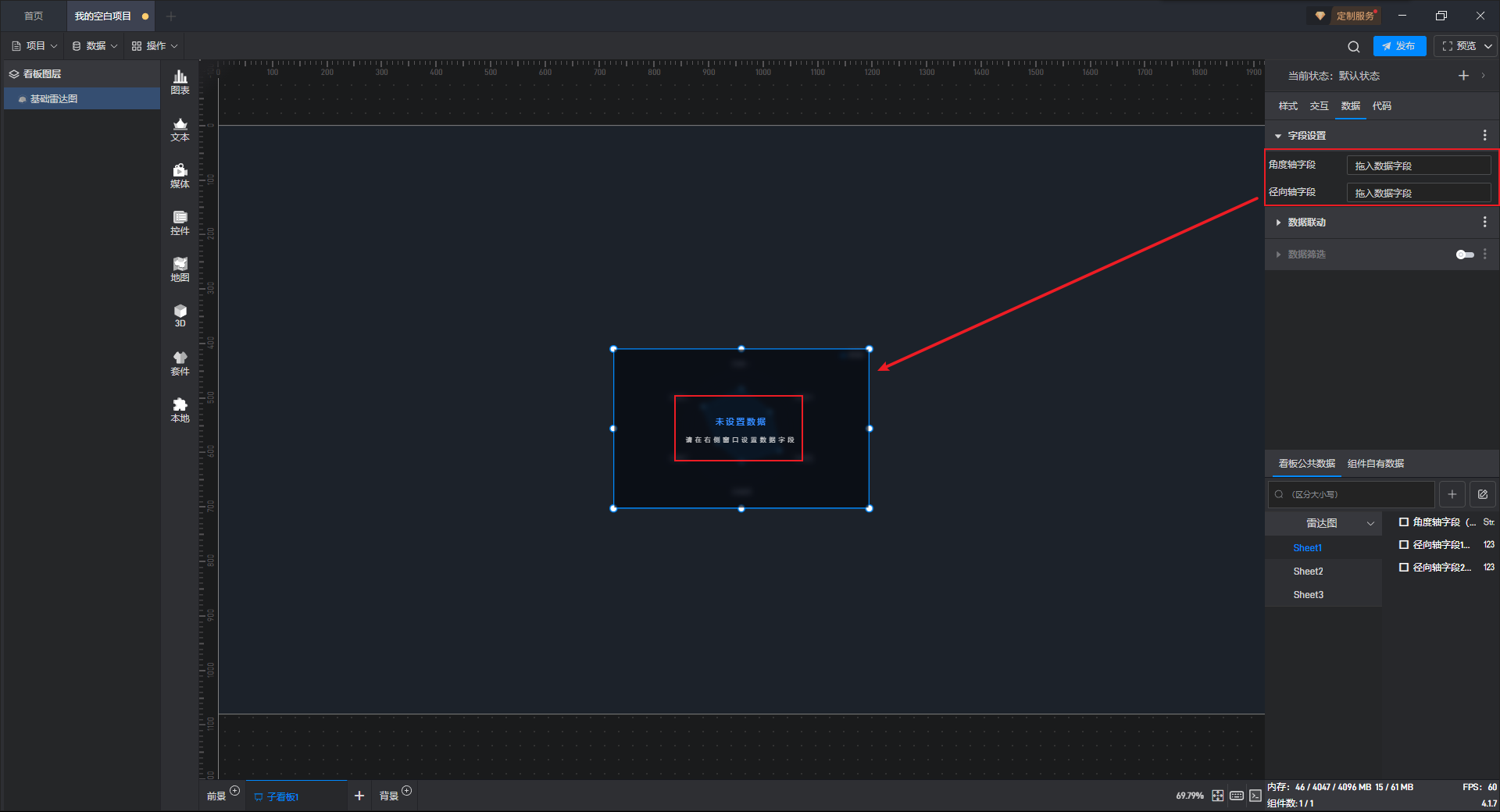The height and width of the screenshot is (812, 1500).
Task: Open keyboard shortcuts icon in status bar
Action: [x=1237, y=796]
